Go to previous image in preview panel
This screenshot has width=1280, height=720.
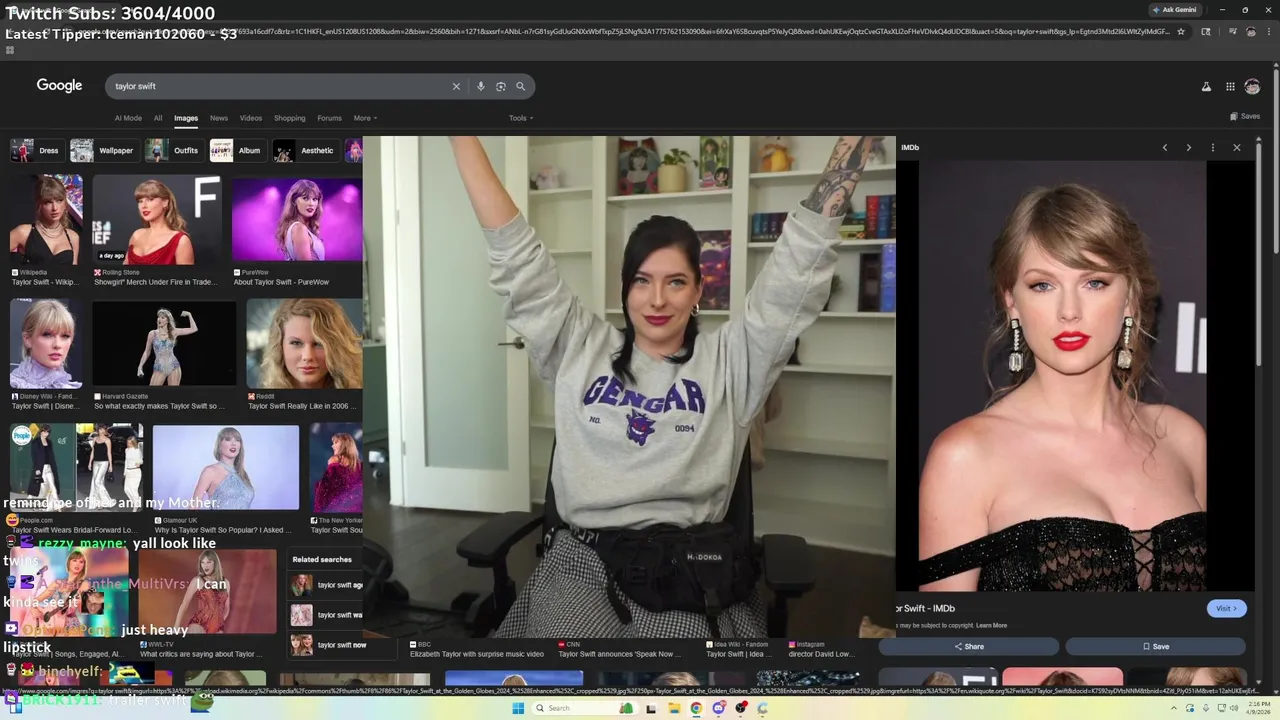[x=1165, y=148]
